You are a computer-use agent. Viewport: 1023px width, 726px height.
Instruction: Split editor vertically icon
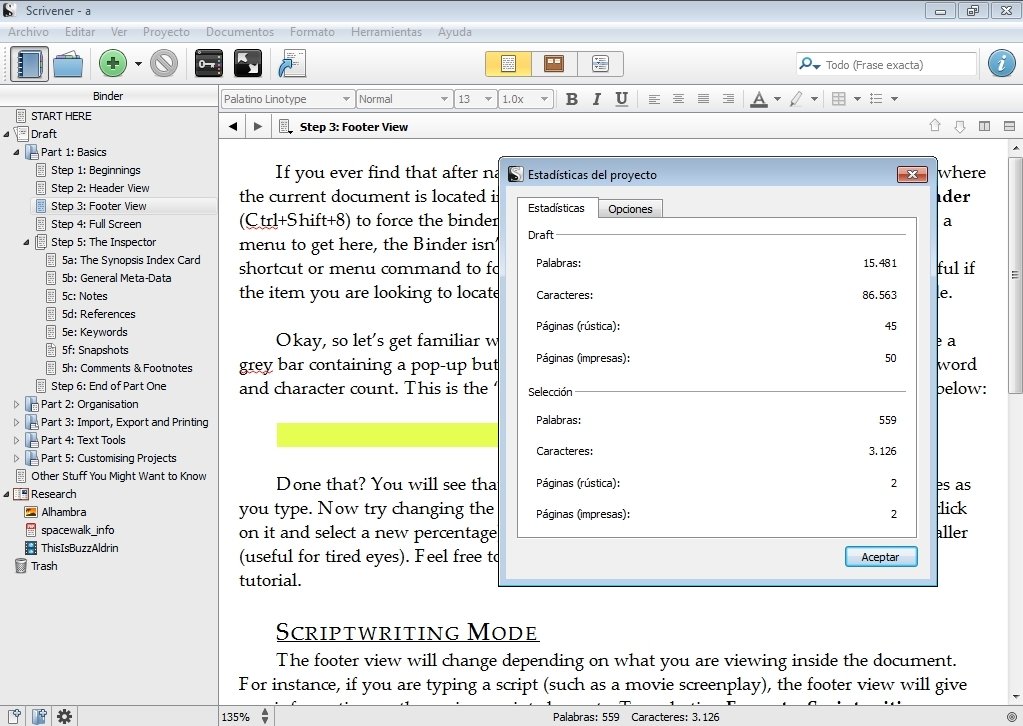pos(985,126)
